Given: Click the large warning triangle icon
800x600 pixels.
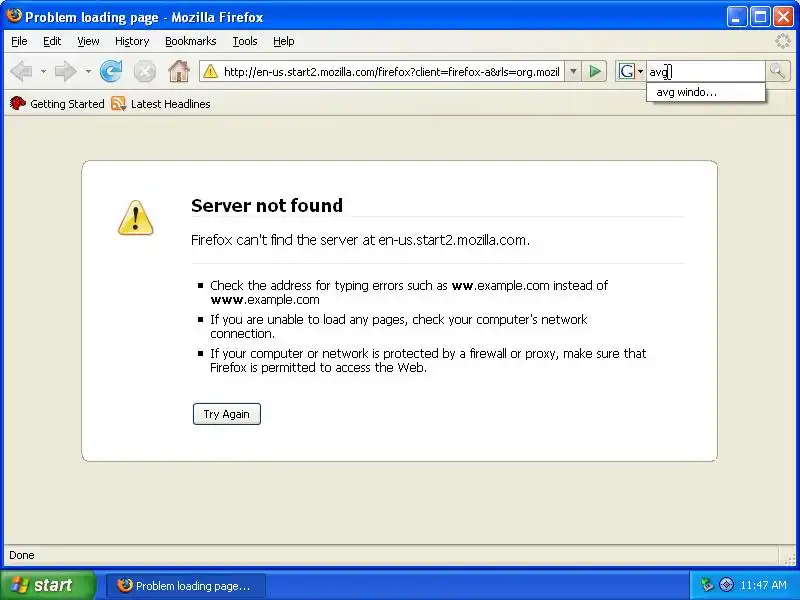Looking at the screenshot, I should tap(135, 218).
